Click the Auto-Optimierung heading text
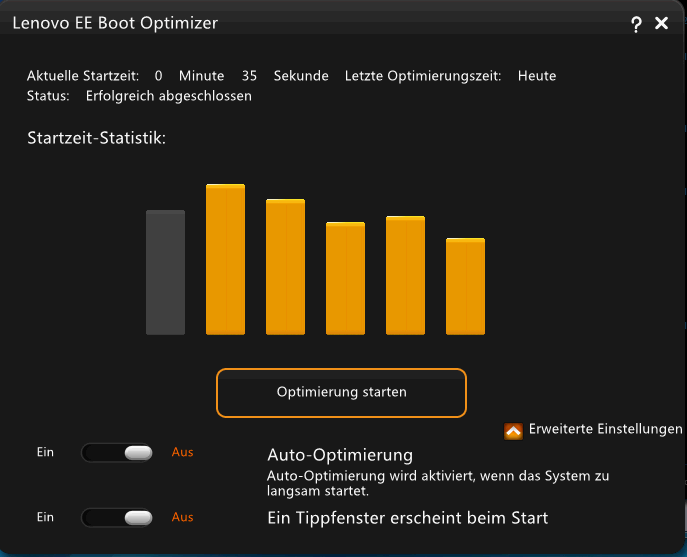This screenshot has width=687, height=557. [340, 455]
